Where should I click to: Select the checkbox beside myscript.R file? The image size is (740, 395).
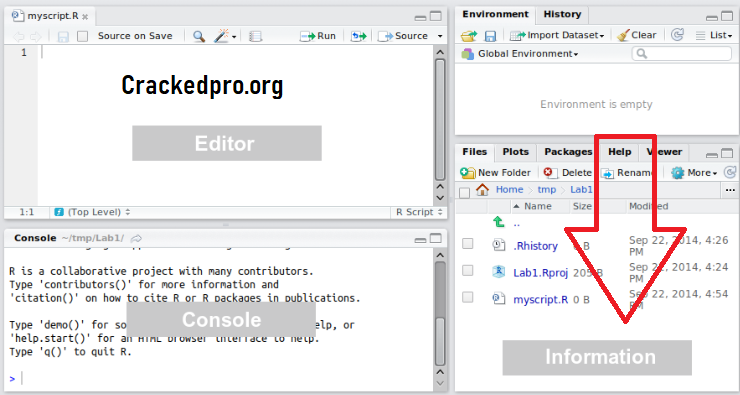pyautogui.click(x=467, y=297)
